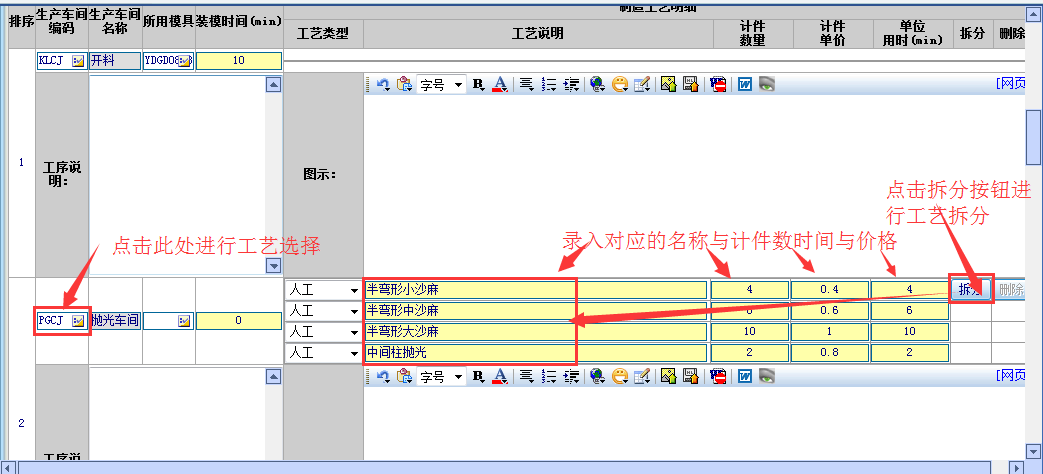This screenshot has height=474, width=1043.
Task: Click the undo icon in the first editor toolbar
Action: (382, 85)
